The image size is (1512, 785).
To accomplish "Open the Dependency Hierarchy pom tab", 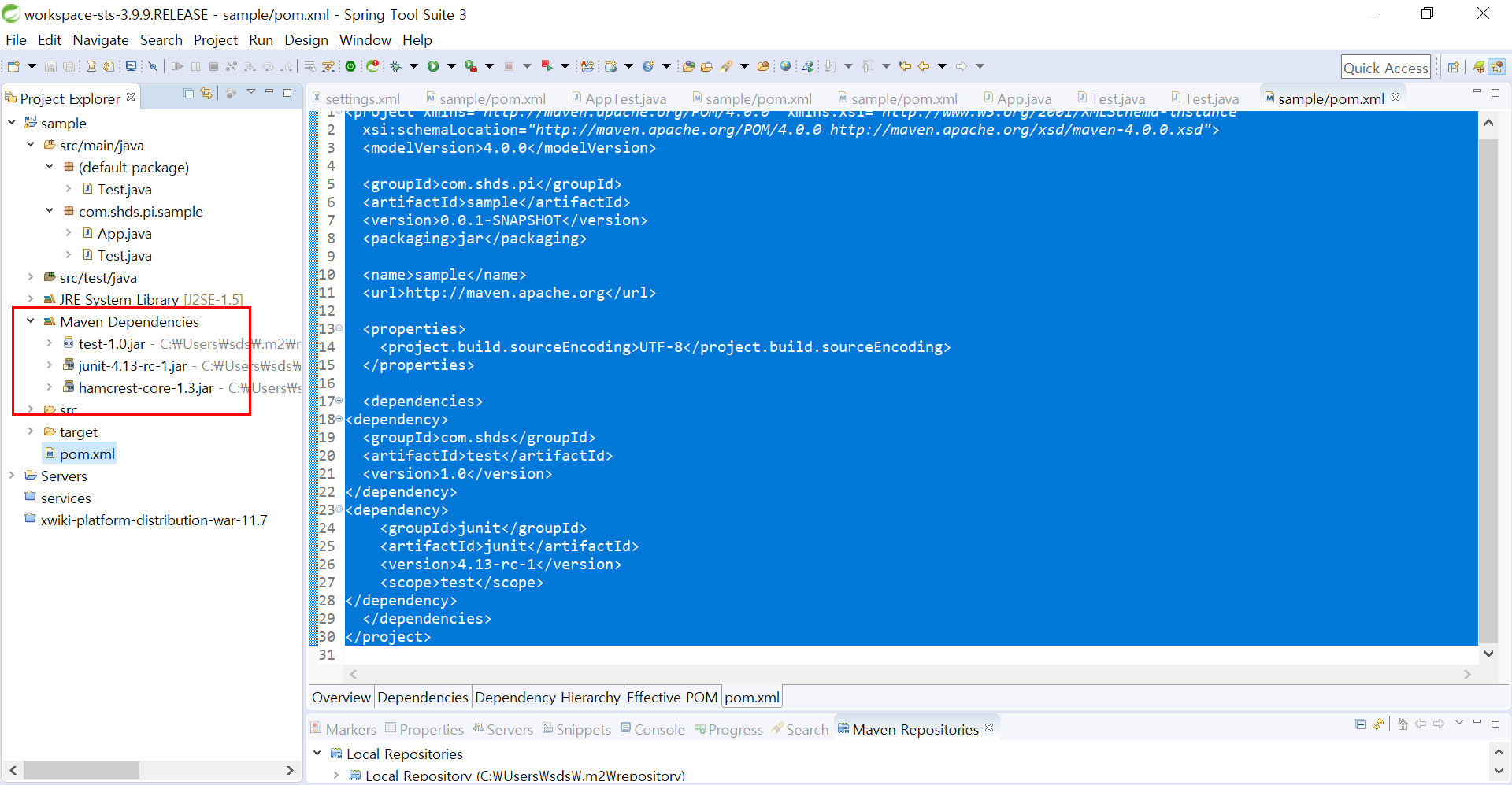I will [547, 698].
